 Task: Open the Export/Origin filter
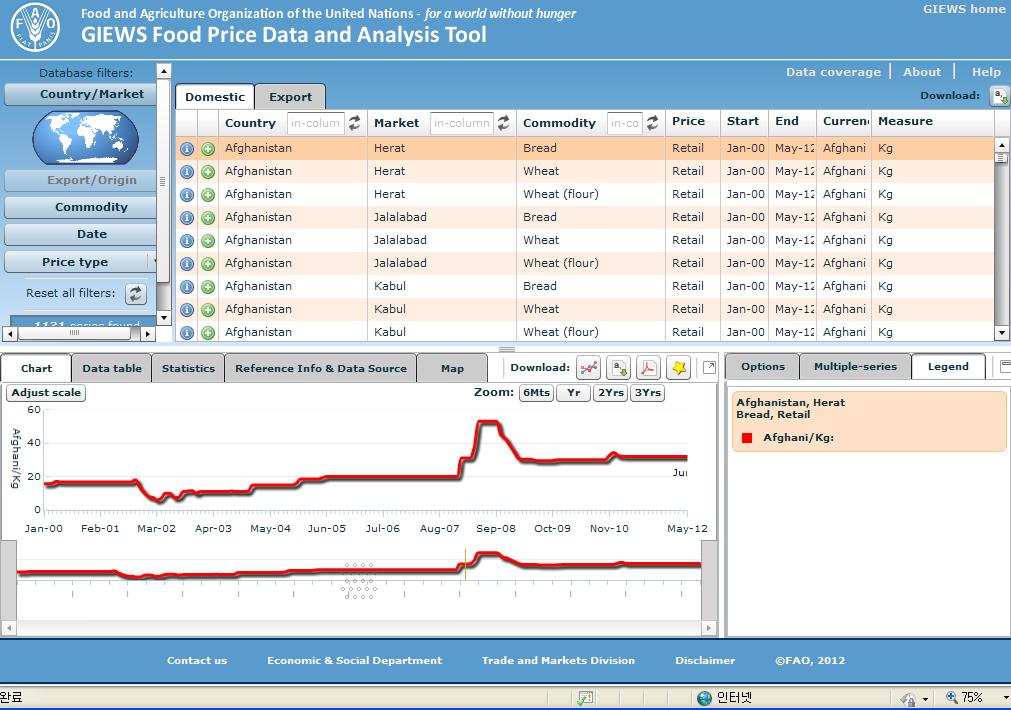point(81,181)
